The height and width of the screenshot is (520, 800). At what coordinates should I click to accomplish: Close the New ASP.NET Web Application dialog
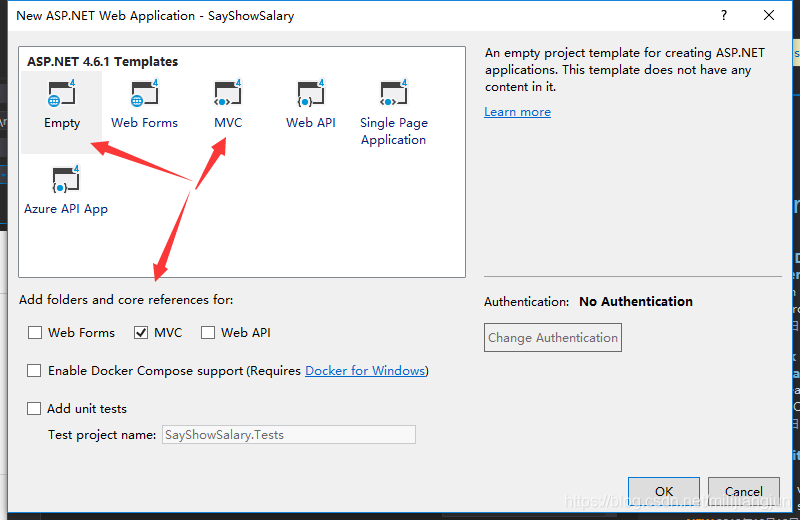click(769, 15)
